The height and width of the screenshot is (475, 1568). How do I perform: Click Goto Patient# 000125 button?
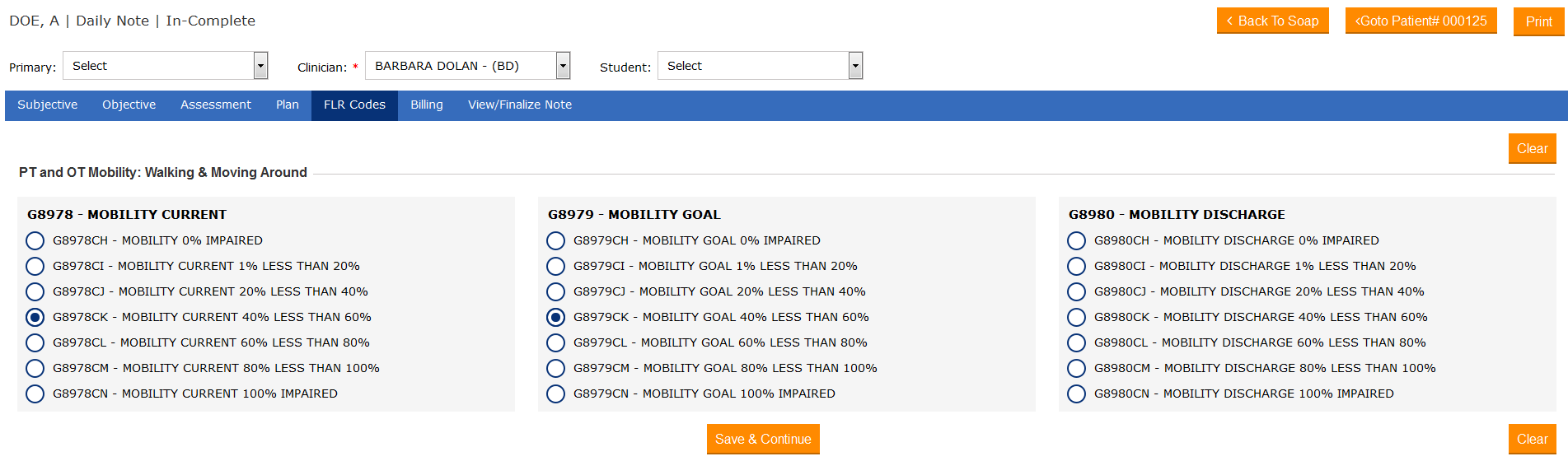(x=1421, y=21)
